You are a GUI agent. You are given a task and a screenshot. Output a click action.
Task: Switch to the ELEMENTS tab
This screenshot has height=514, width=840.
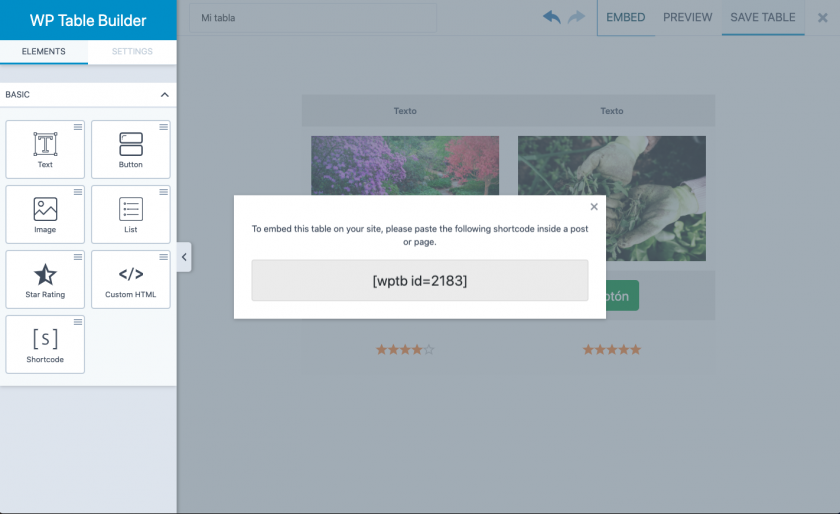click(44, 52)
